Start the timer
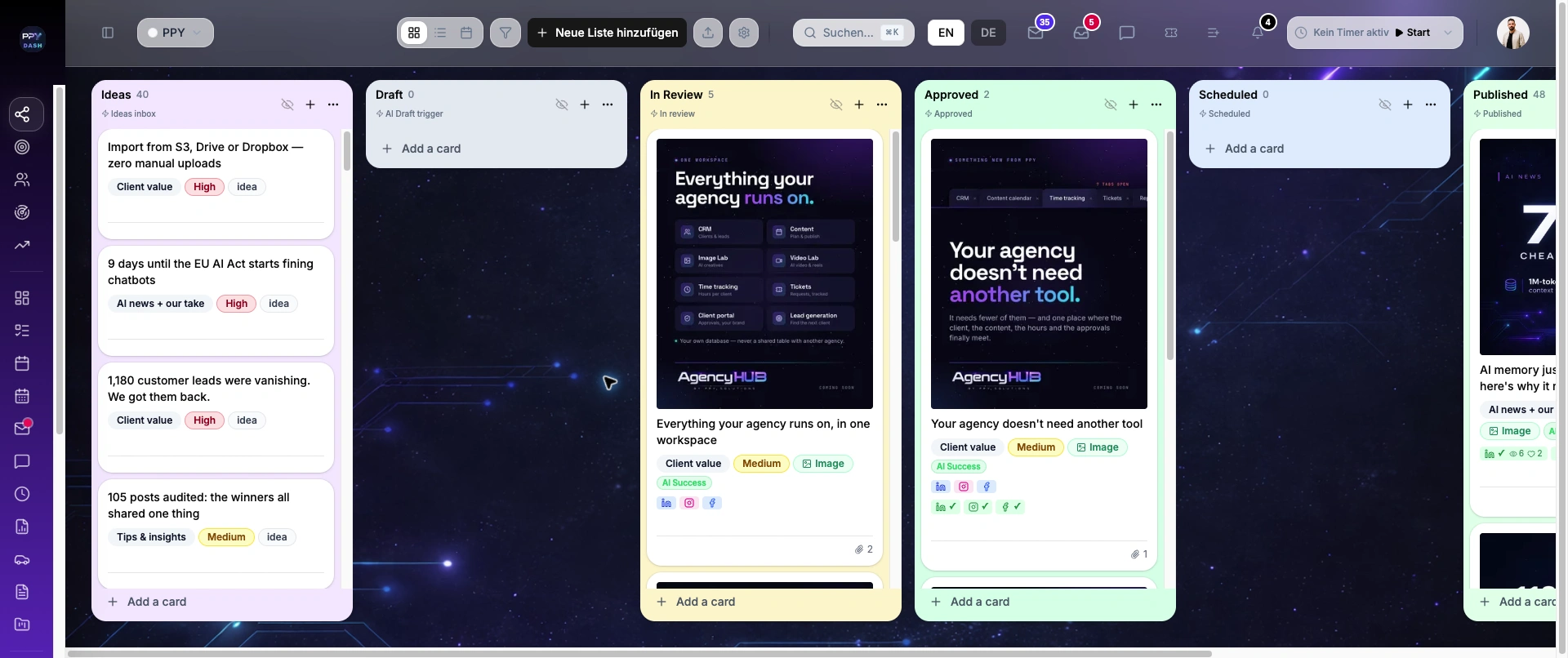The height and width of the screenshot is (658, 1568). click(1413, 33)
